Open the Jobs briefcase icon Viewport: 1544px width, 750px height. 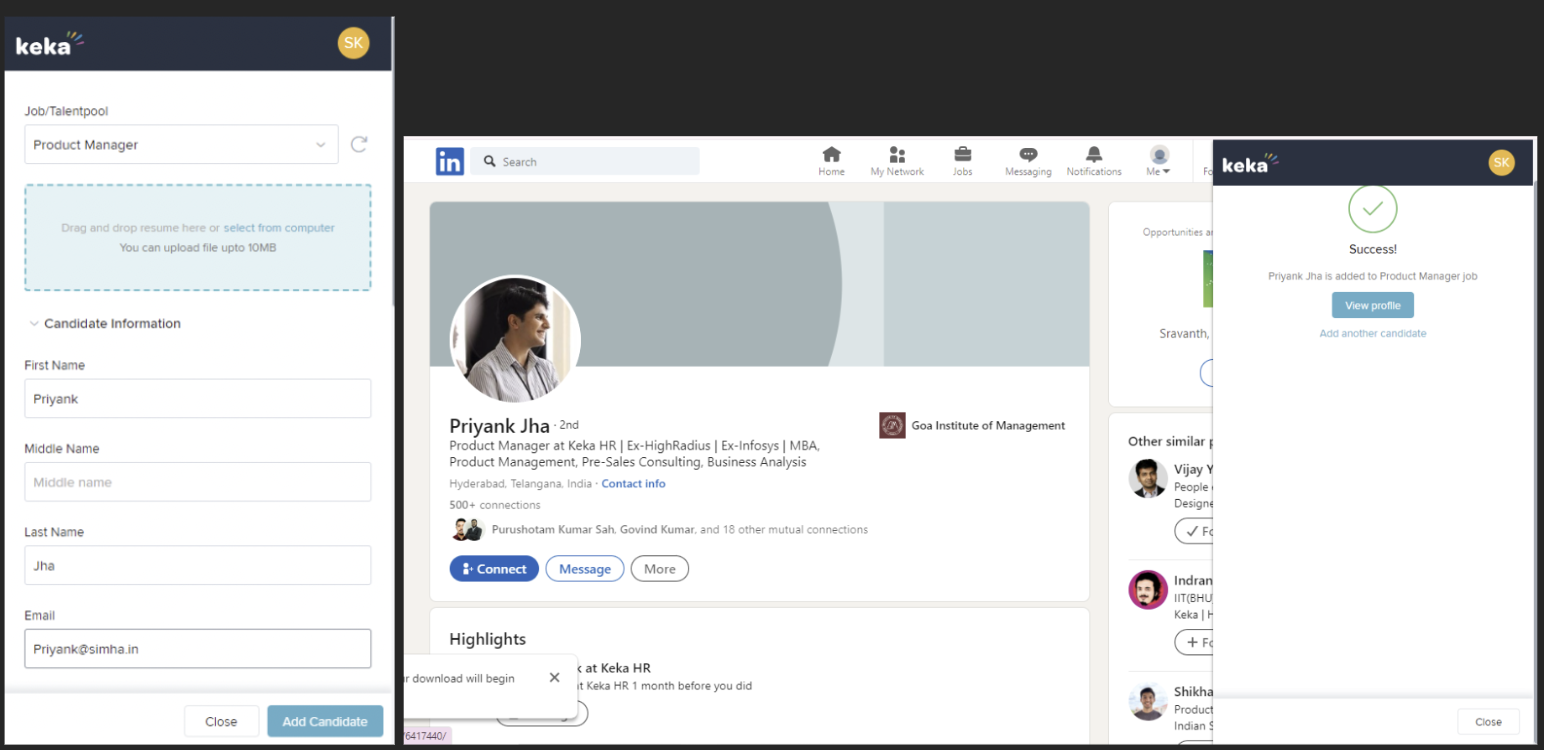[962, 155]
